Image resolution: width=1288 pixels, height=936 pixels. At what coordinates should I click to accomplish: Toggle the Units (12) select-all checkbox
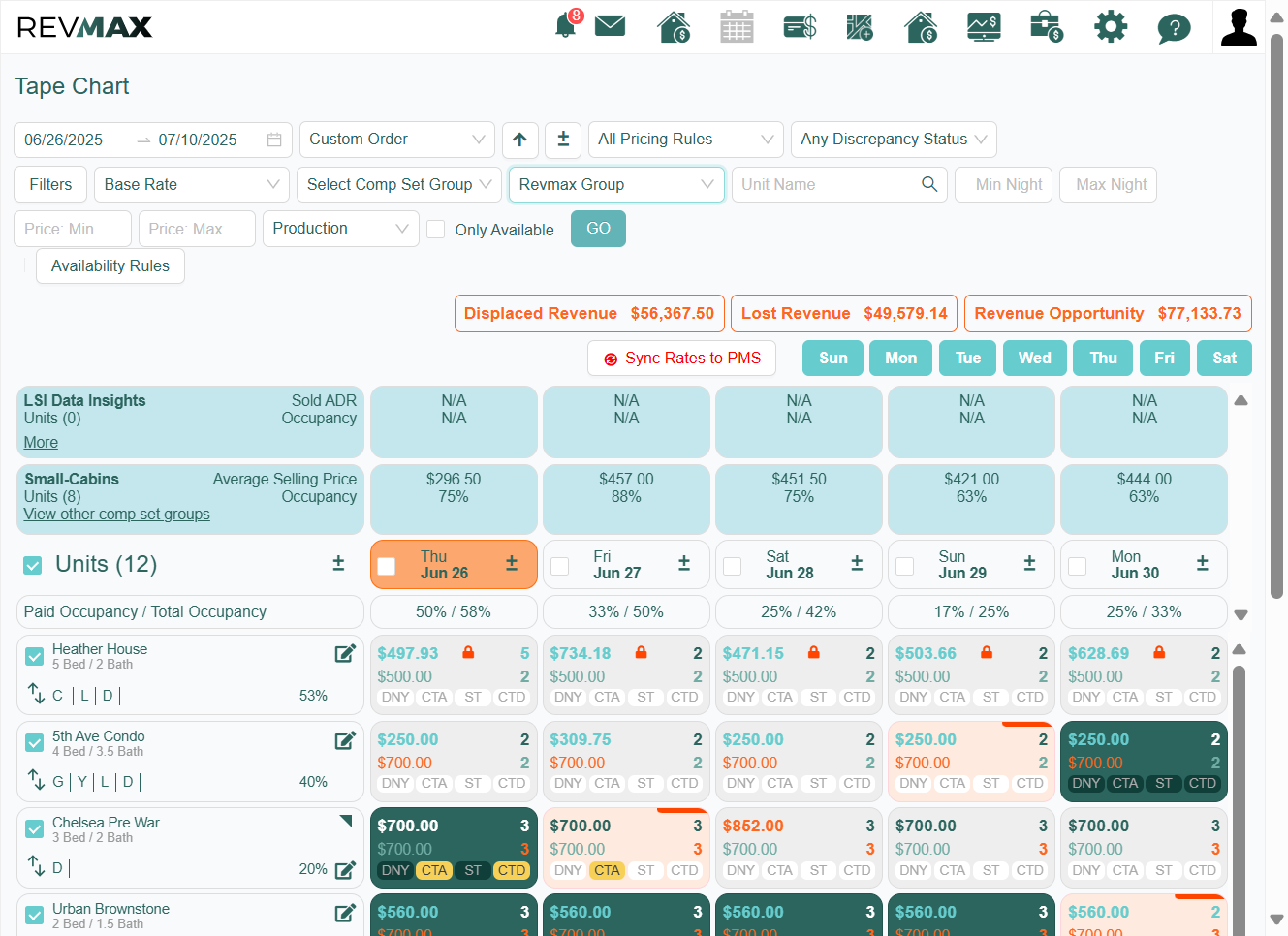pos(33,565)
